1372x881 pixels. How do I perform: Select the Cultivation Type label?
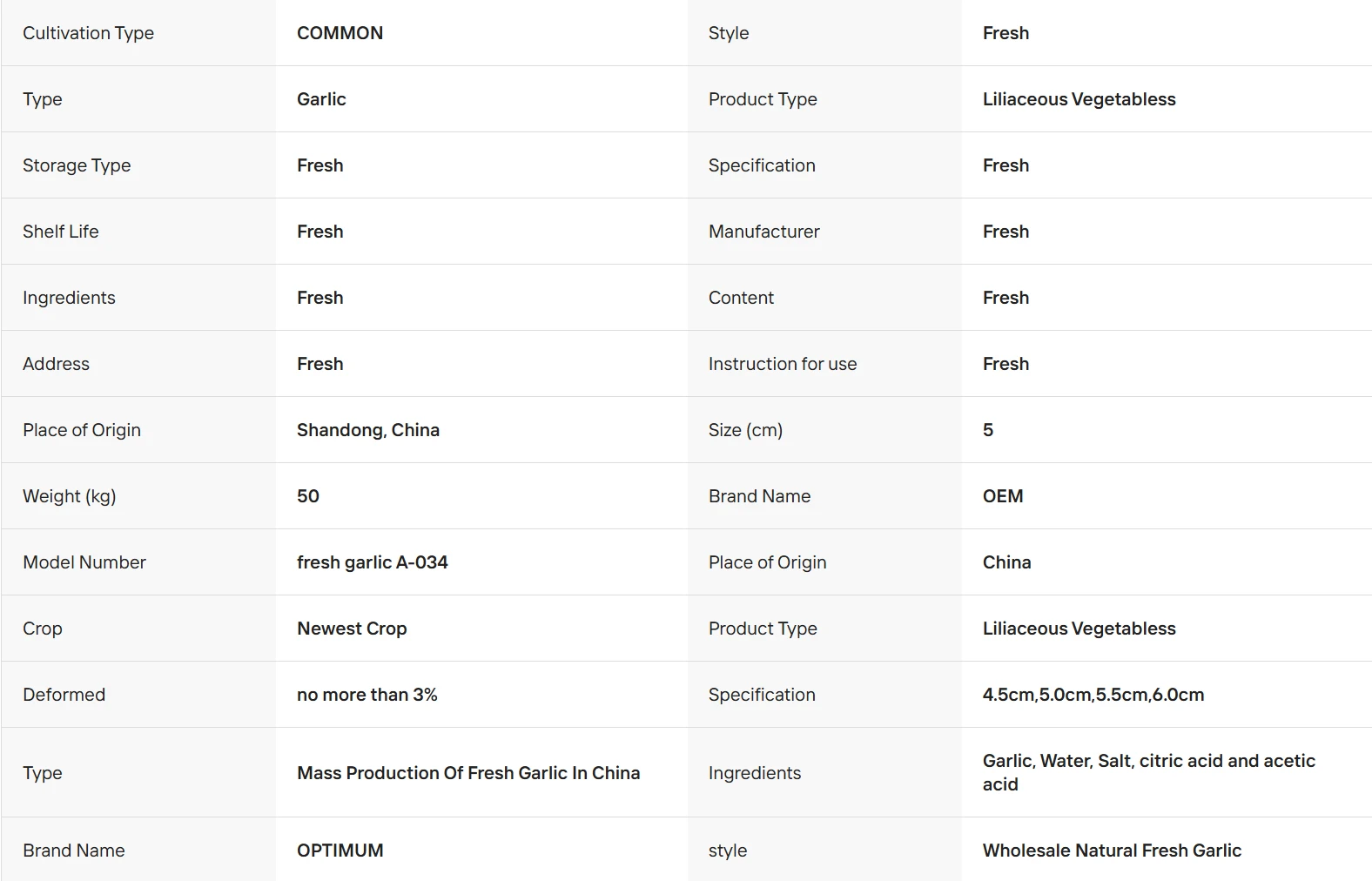click(88, 33)
